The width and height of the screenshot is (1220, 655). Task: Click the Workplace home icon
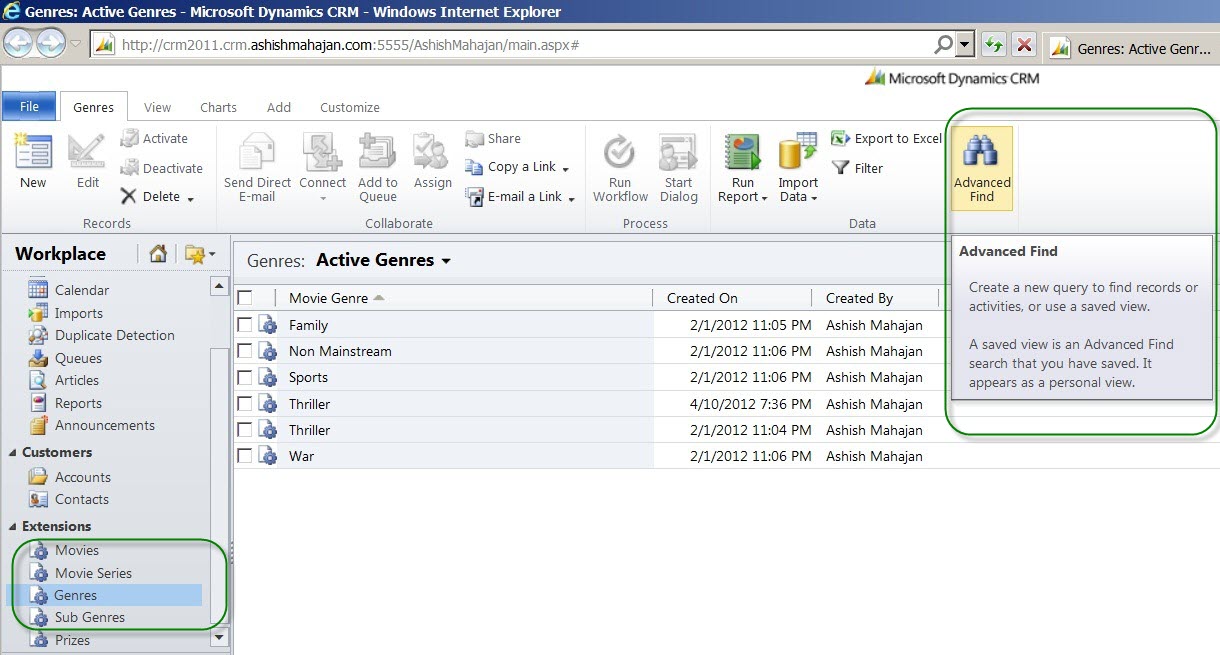(158, 254)
